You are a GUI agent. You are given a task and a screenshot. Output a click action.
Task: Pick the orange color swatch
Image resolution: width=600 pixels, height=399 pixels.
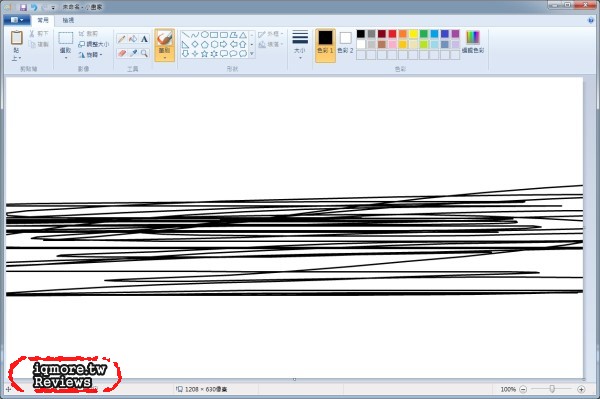click(403, 34)
